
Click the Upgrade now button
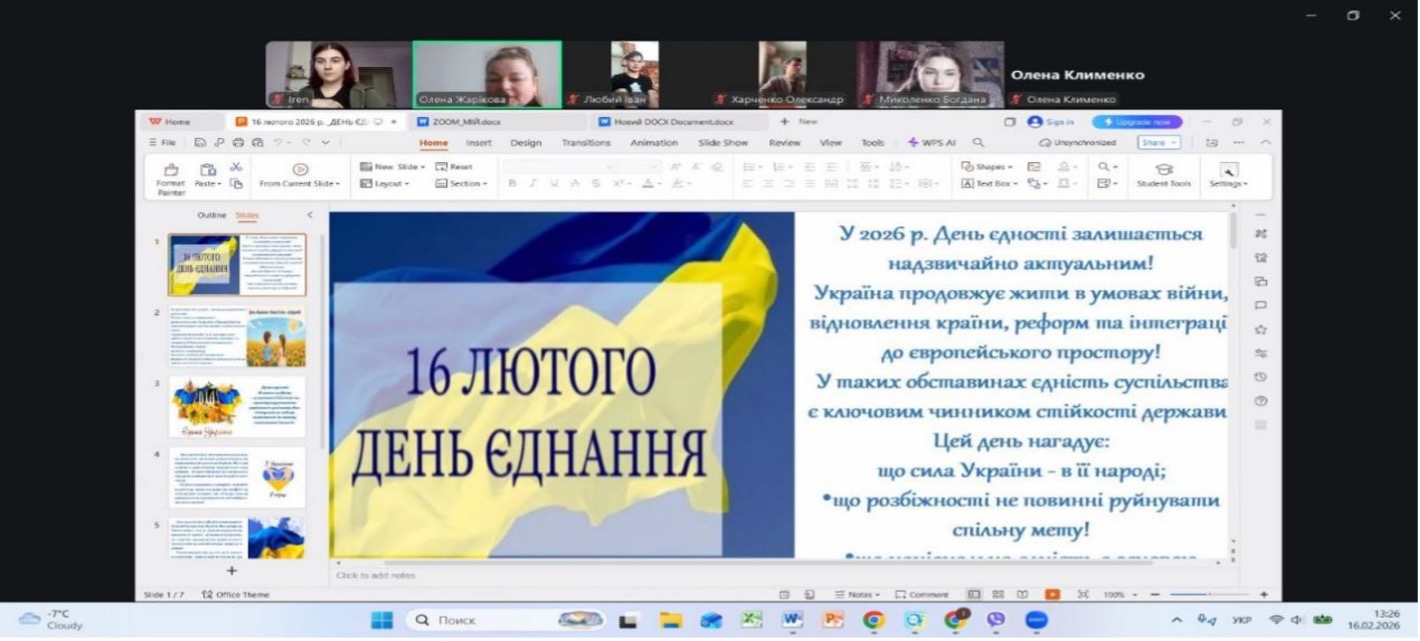[x=1137, y=122]
